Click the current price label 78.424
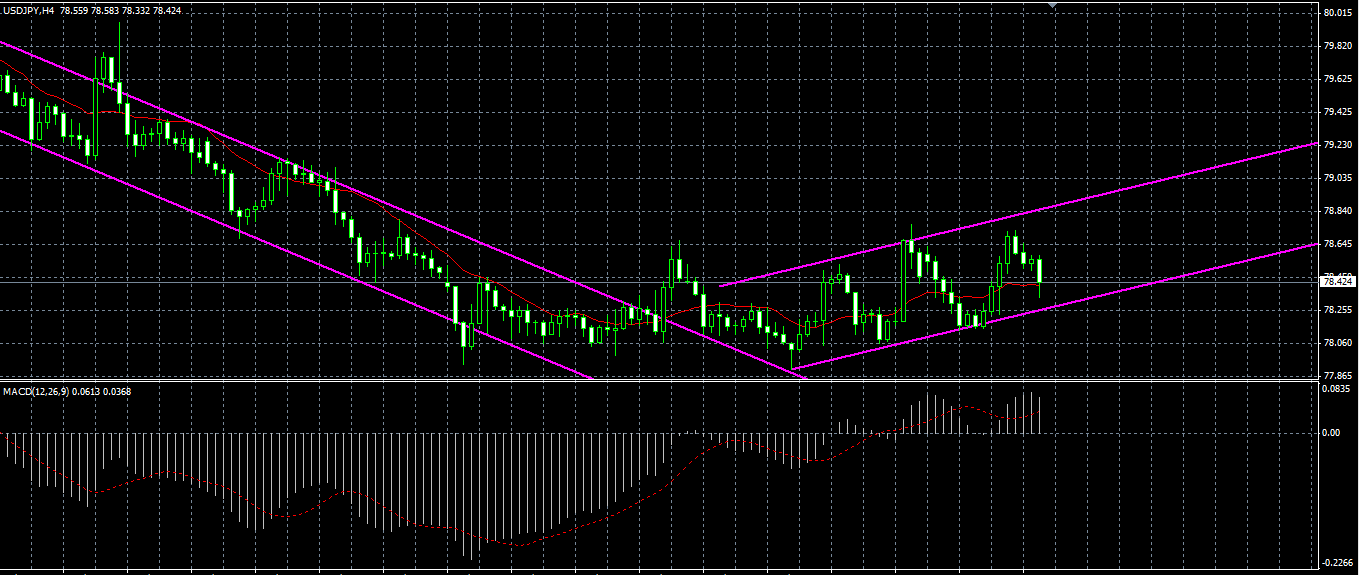 (1337, 282)
